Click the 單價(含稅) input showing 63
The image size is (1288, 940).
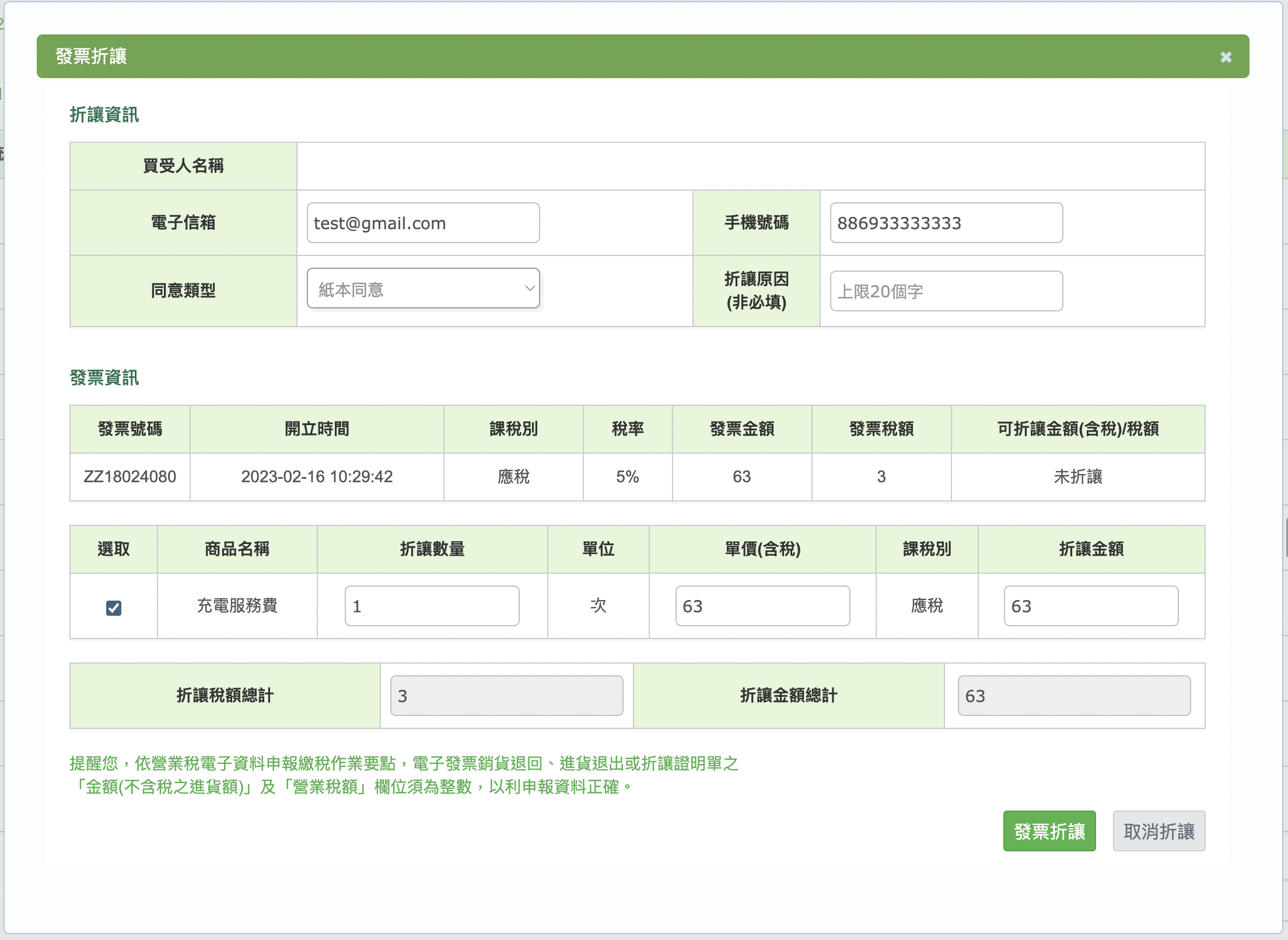(762, 606)
